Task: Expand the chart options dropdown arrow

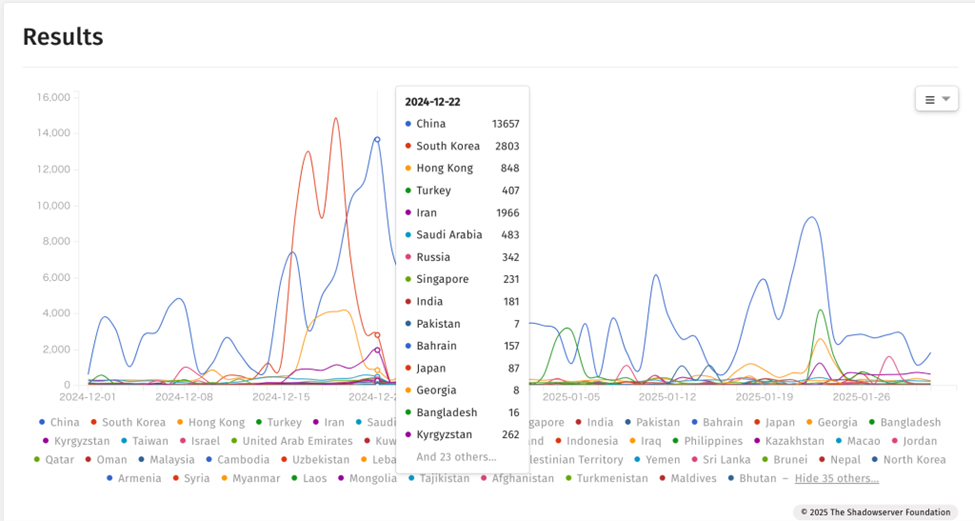Action: point(946,100)
